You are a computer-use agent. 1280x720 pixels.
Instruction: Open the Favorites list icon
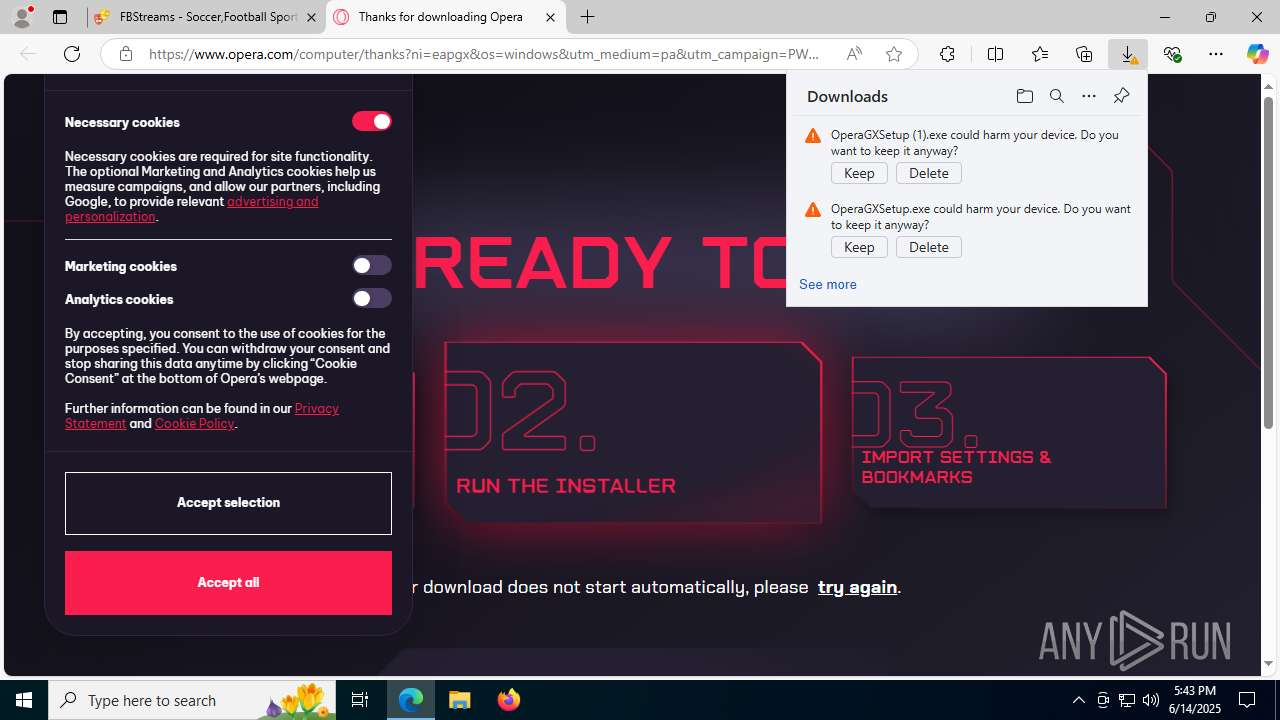(x=1040, y=54)
